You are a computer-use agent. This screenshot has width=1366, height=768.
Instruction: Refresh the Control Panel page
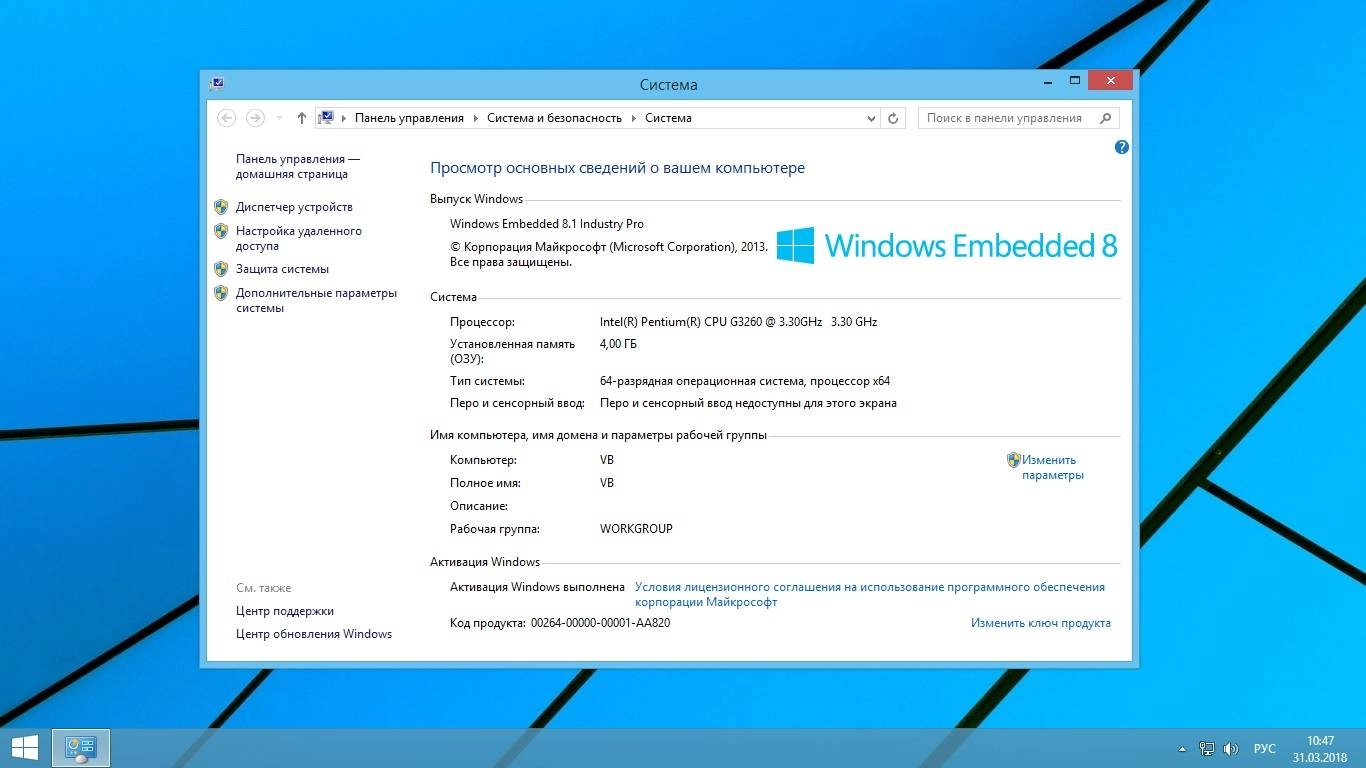[x=894, y=118]
